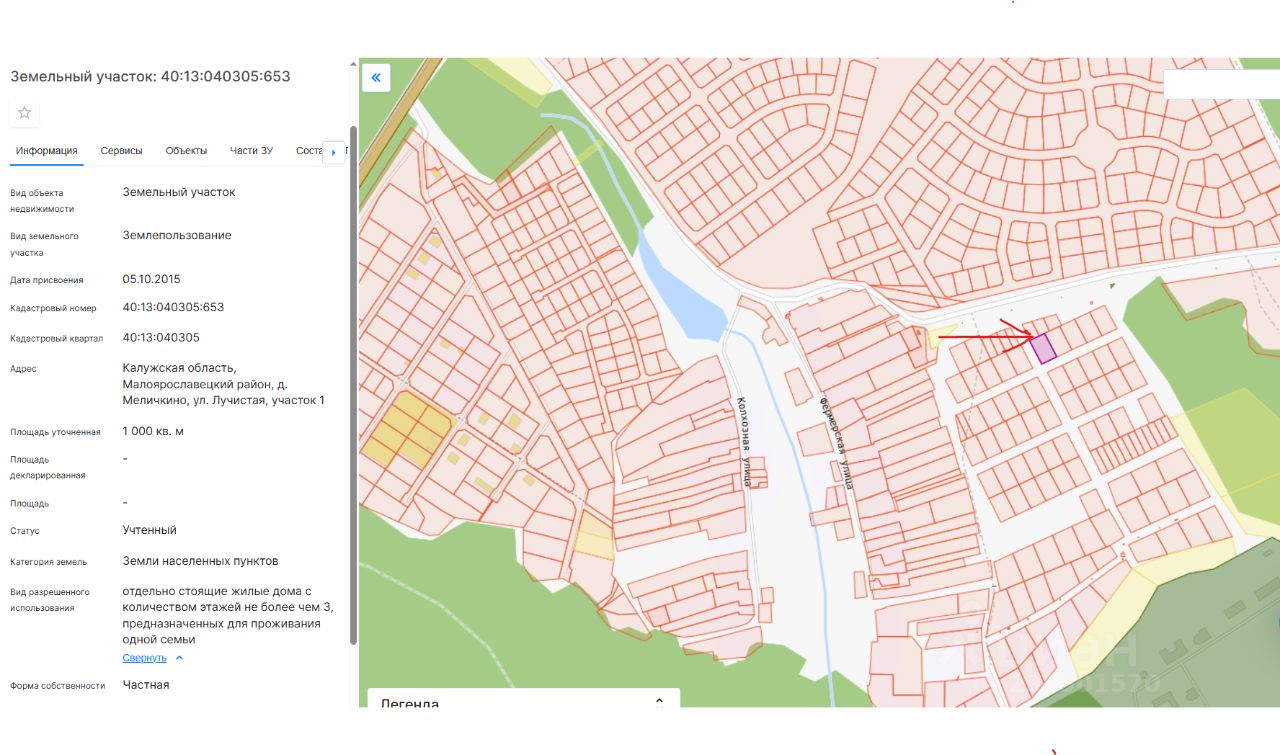This screenshot has width=1280, height=755.
Task: Add the land plot to favorites with the star
Action: point(25,113)
